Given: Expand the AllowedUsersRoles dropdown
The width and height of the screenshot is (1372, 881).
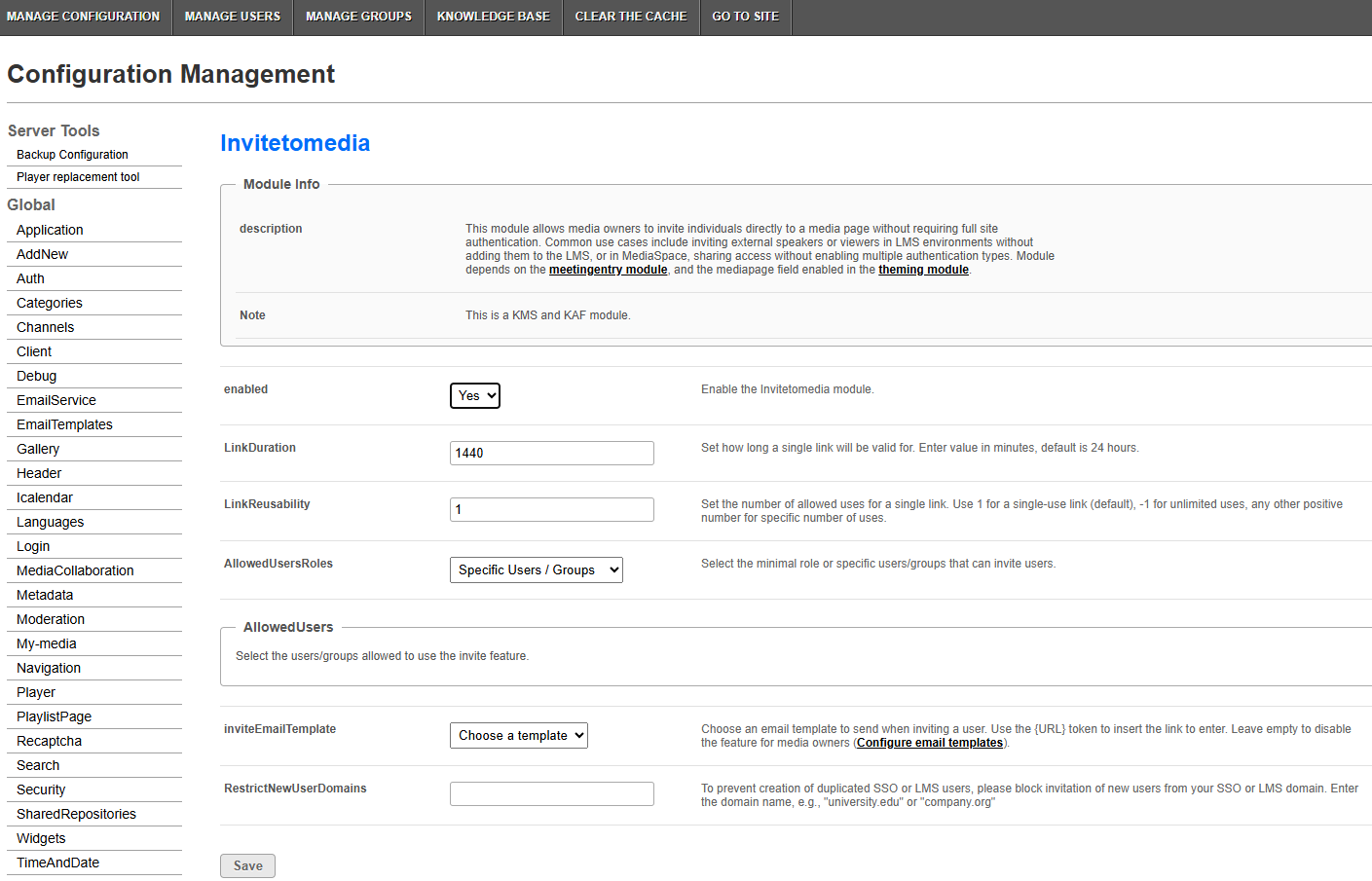Looking at the screenshot, I should click(537, 569).
